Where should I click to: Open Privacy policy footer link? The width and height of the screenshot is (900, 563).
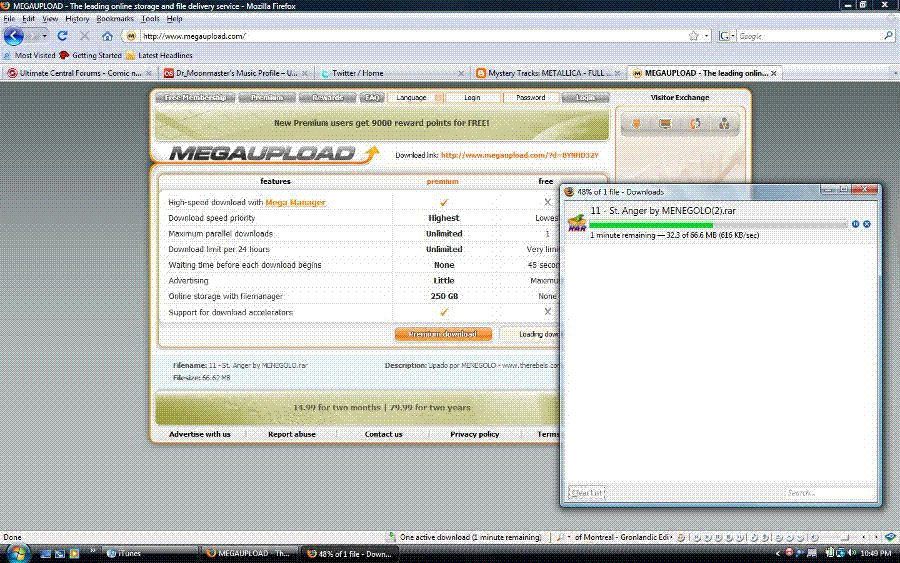pos(475,434)
